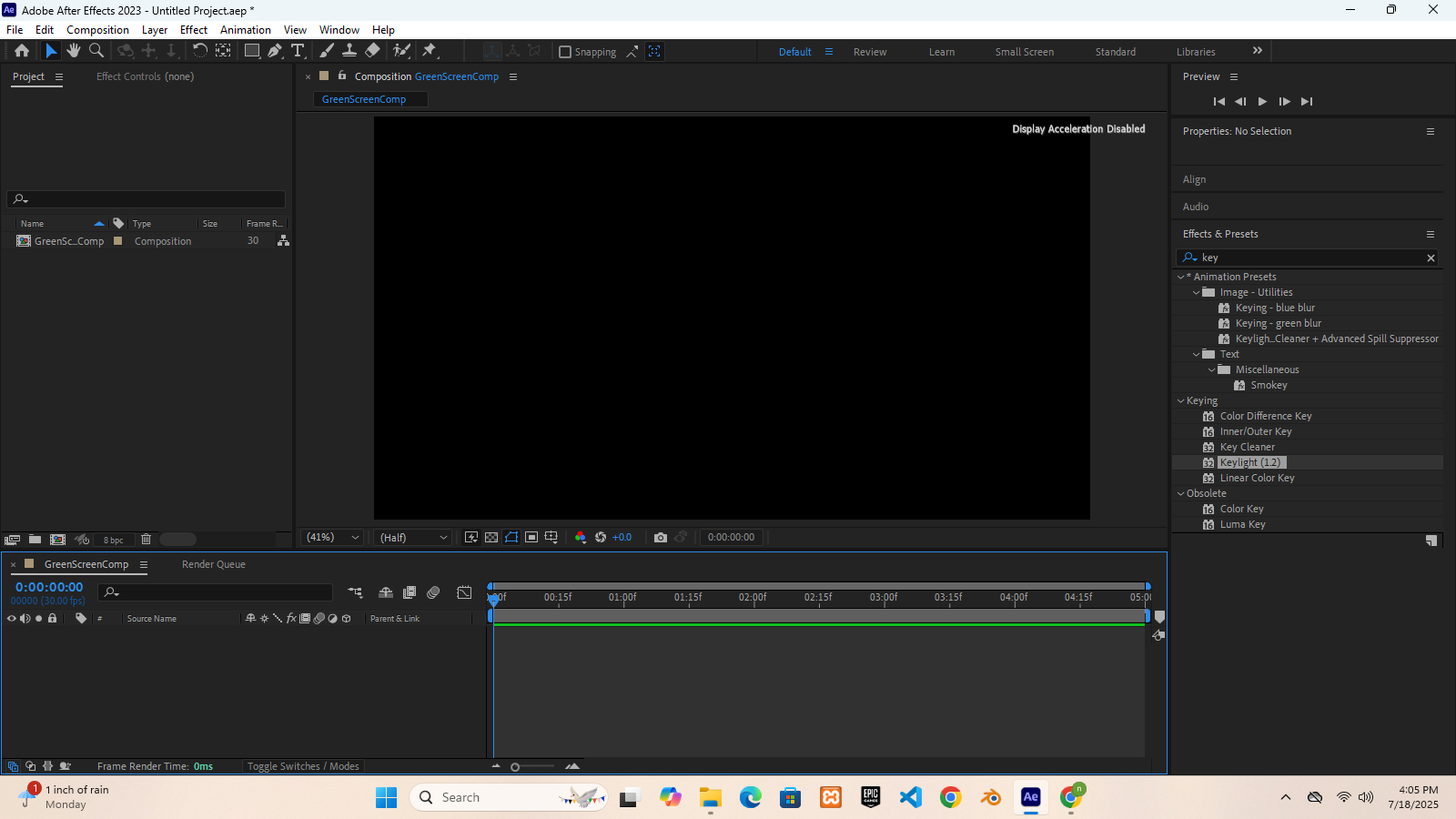This screenshot has height=819, width=1456.
Task: Switch to Effect Controls tab
Action: click(x=145, y=76)
